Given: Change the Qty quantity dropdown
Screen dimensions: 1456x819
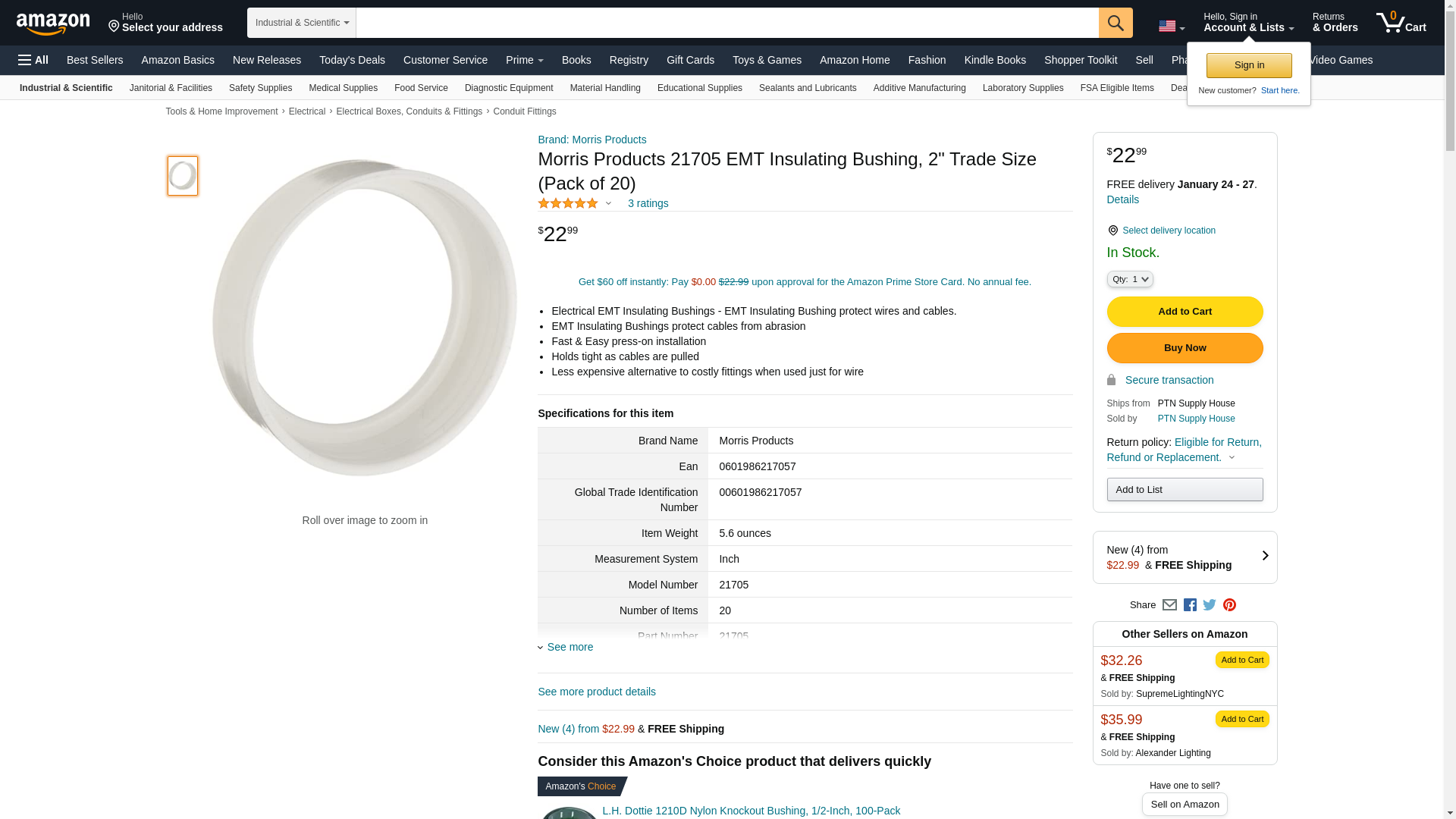Looking at the screenshot, I should pyautogui.click(x=1130, y=280).
